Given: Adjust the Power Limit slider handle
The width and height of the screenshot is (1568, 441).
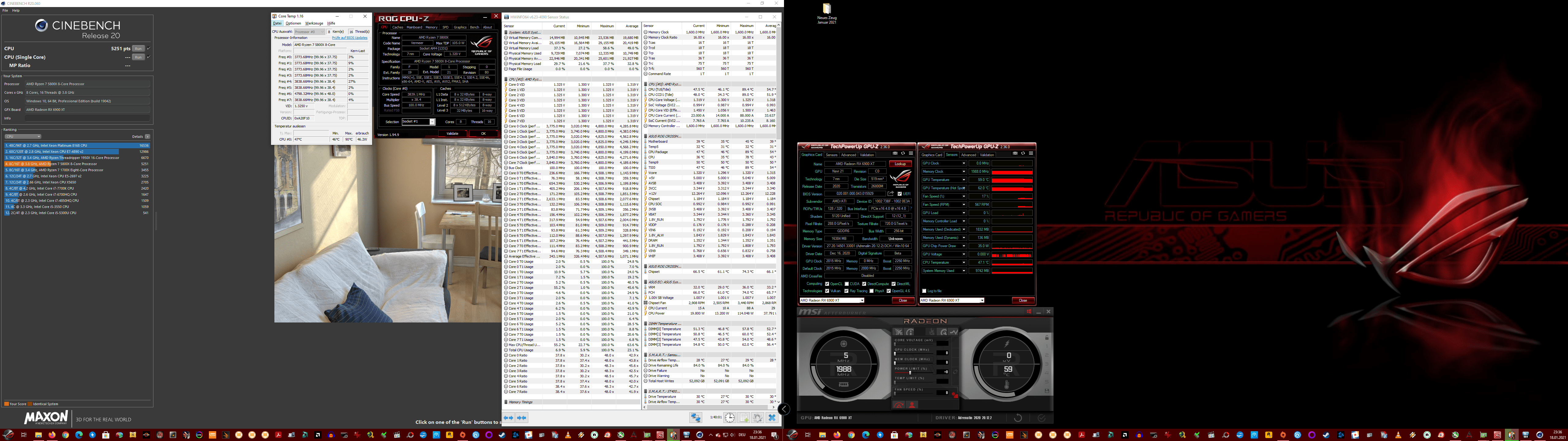Looking at the screenshot, I should click(910, 373).
